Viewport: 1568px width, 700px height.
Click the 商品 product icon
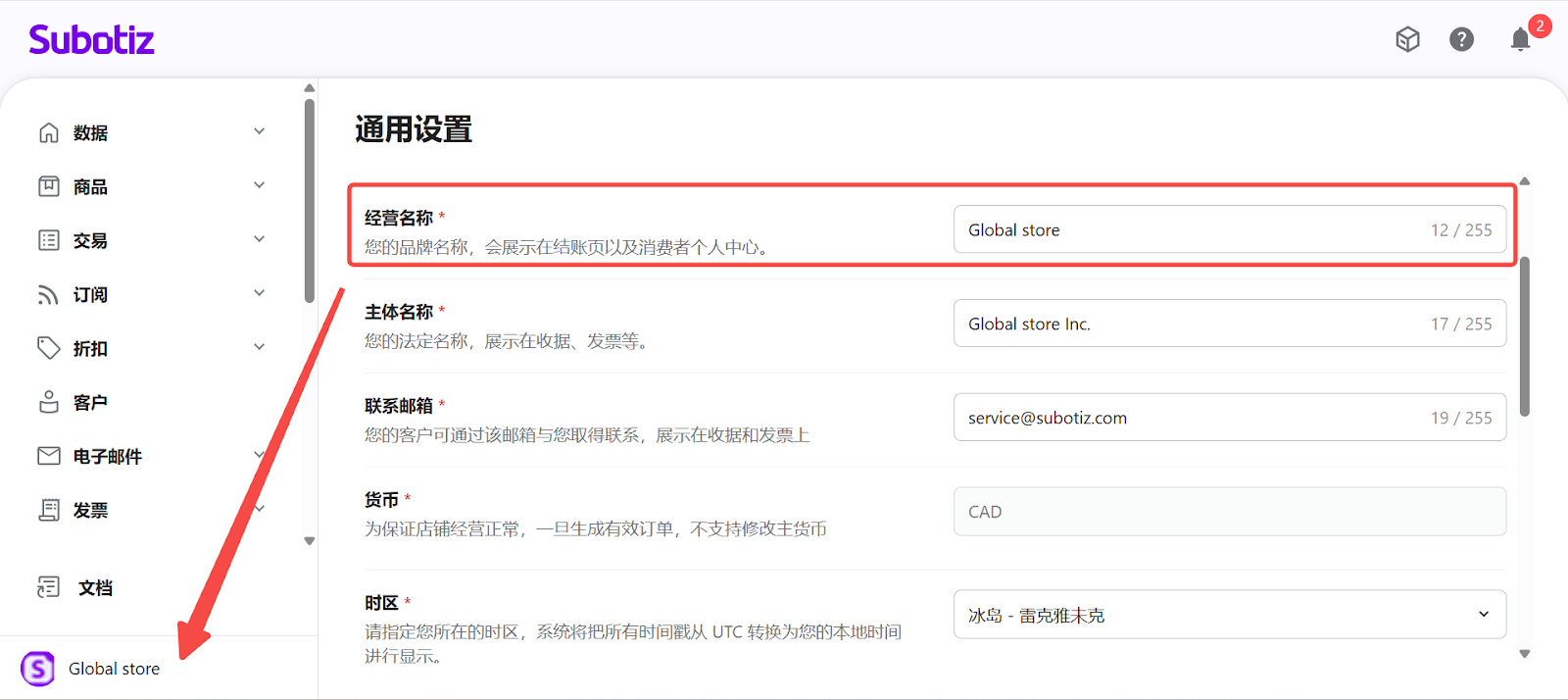(48, 186)
